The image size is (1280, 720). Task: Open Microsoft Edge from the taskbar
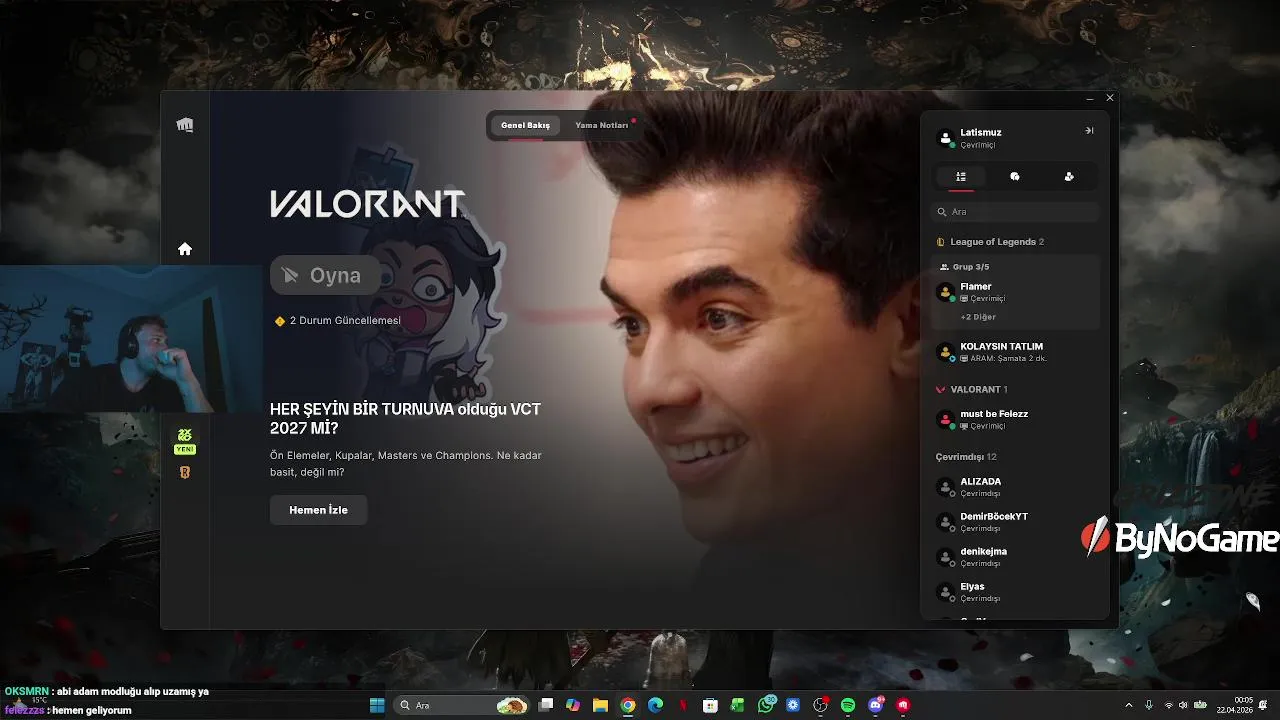pyautogui.click(x=655, y=705)
